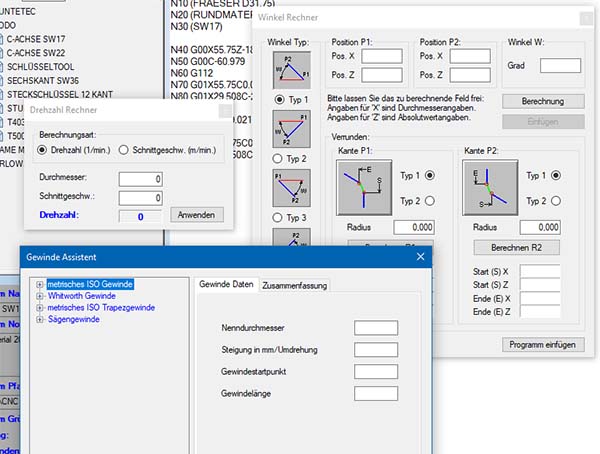Click Position P1 Pos. Z field
The height and width of the screenshot is (454, 600).
coord(382,75)
